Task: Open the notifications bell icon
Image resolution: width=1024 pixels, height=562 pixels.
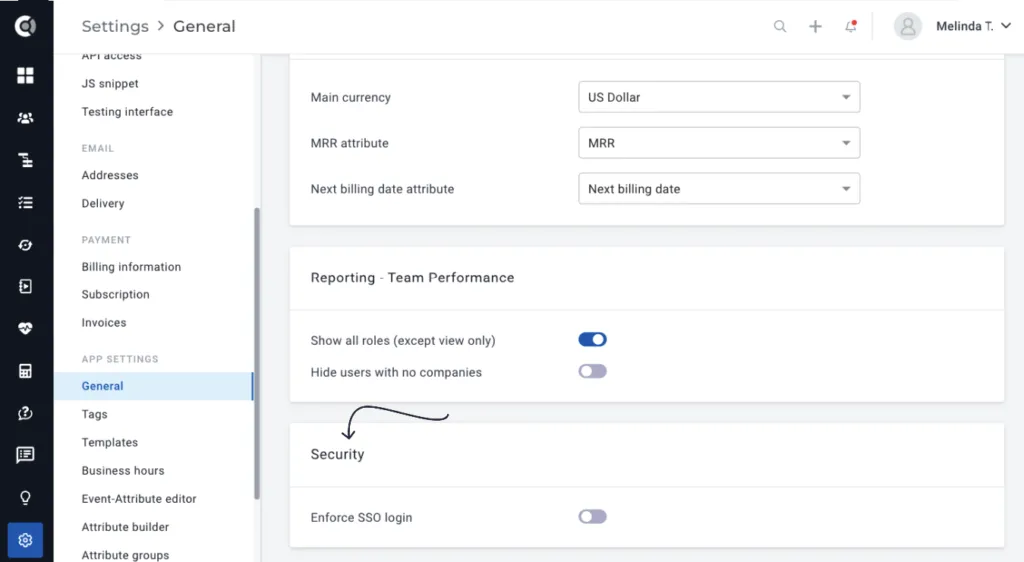Action: 850,26
